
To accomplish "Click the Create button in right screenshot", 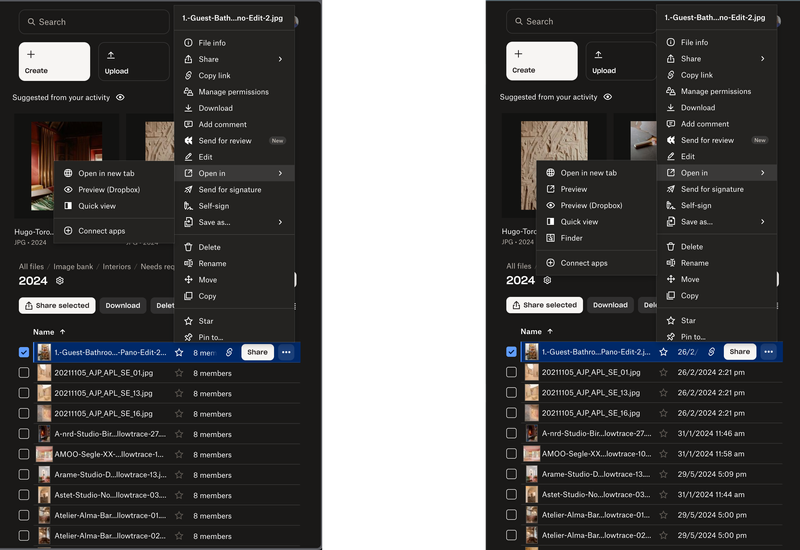I will (542, 61).
